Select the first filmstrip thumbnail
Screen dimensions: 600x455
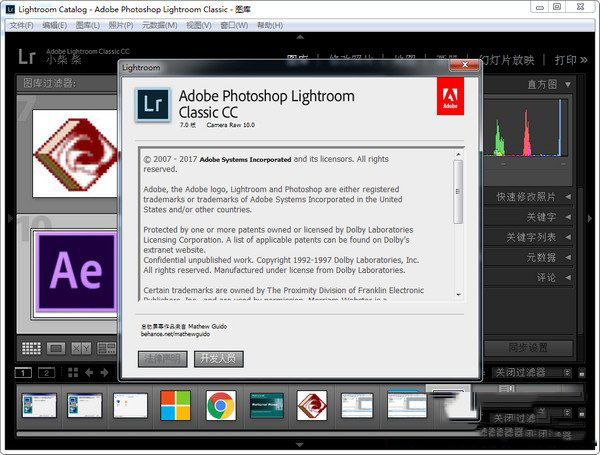tap(39, 405)
